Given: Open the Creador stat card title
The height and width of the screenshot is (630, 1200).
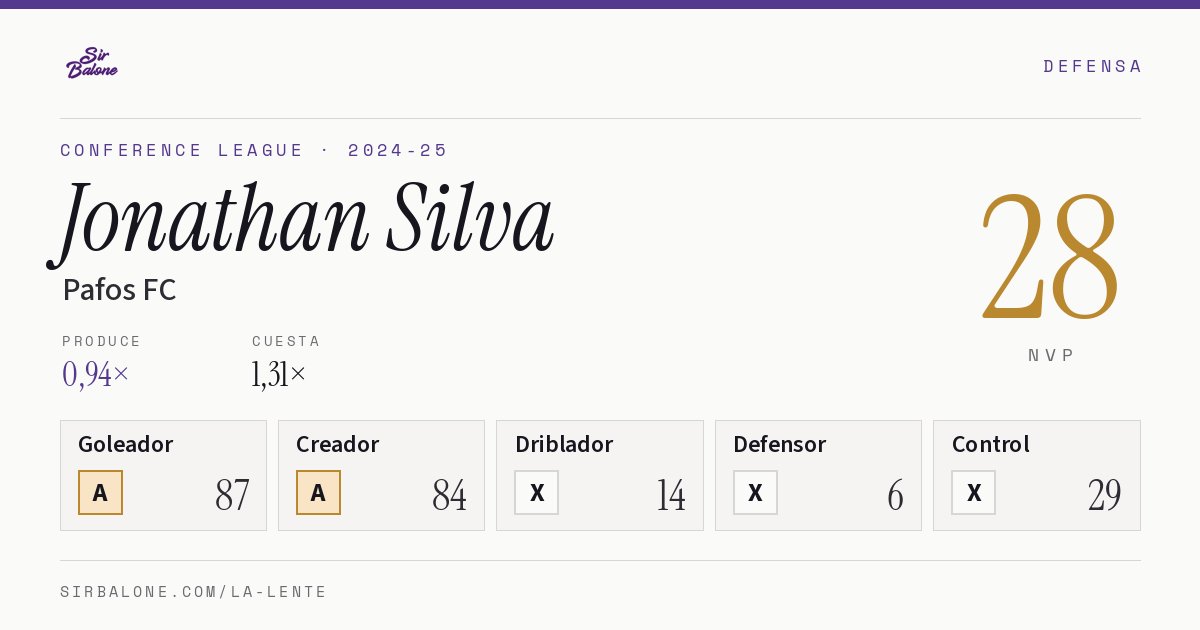Looking at the screenshot, I should tap(337, 444).
